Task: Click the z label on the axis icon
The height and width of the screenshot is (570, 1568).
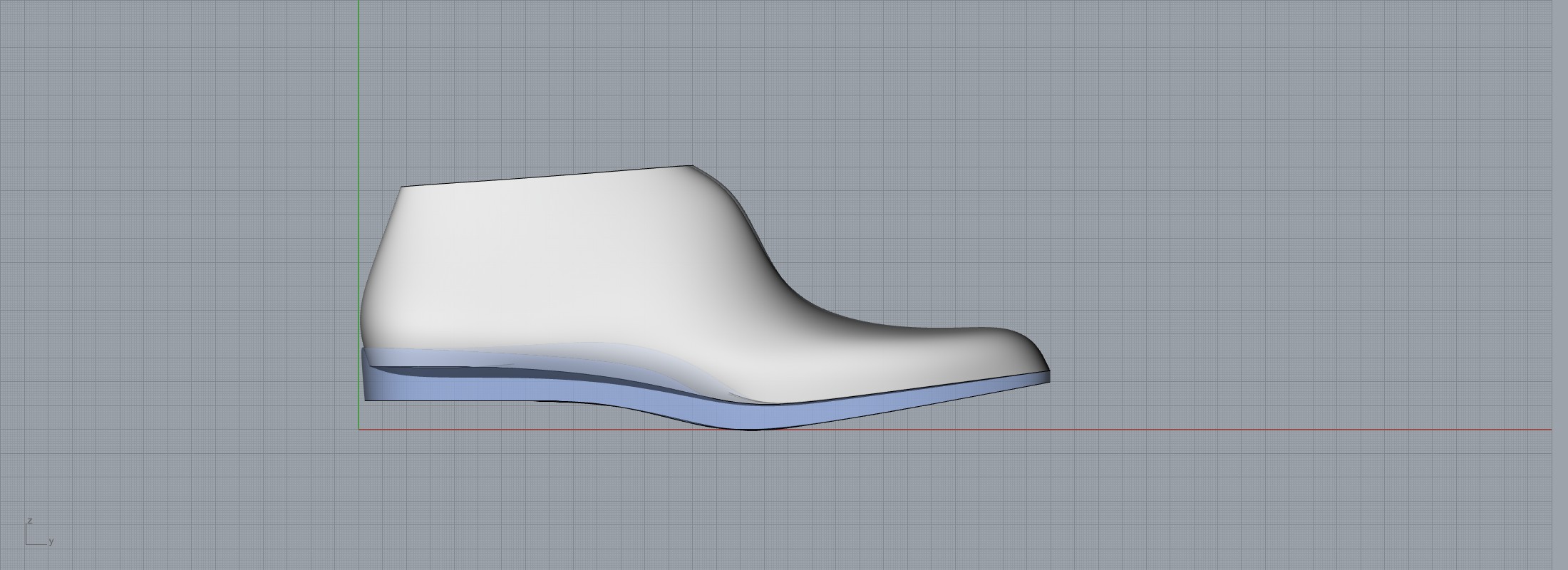Action: (30, 521)
